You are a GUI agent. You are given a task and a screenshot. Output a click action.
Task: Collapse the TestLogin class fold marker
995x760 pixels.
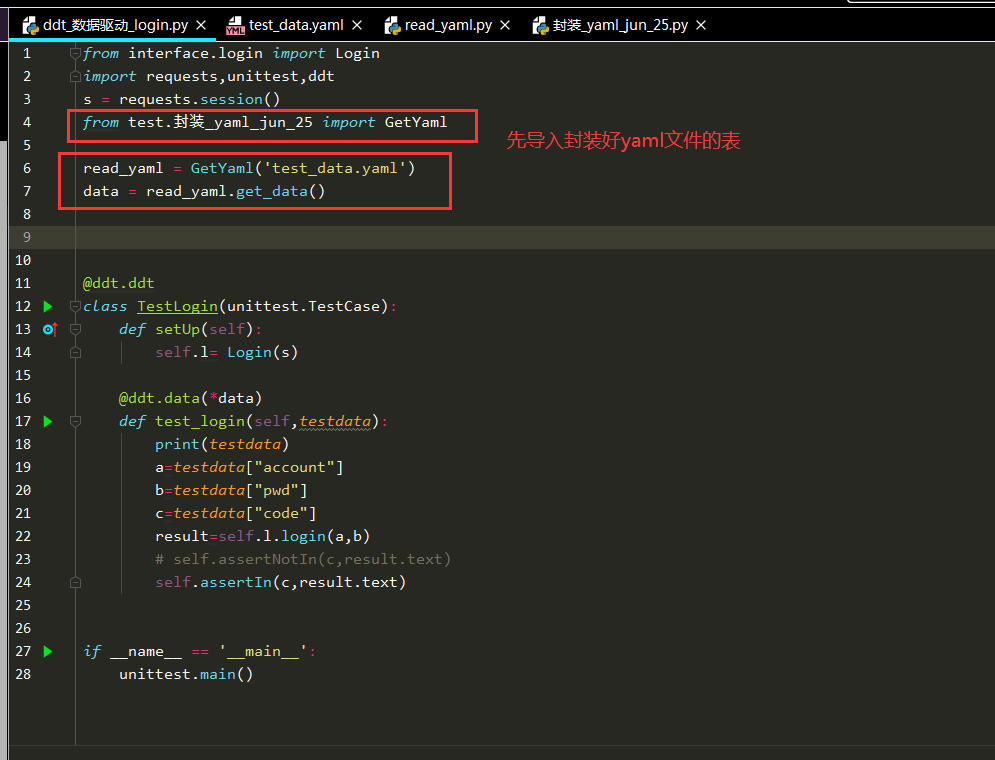74,306
